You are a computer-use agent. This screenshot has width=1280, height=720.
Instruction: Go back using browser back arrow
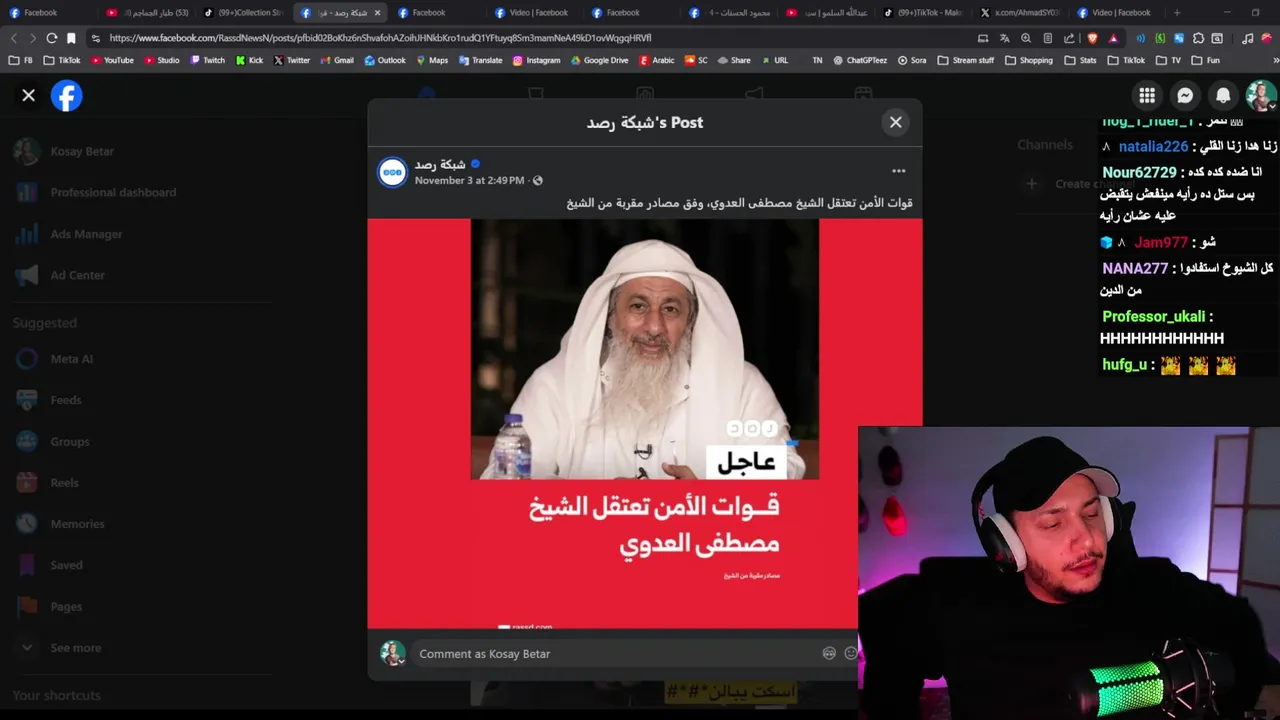tap(14, 38)
